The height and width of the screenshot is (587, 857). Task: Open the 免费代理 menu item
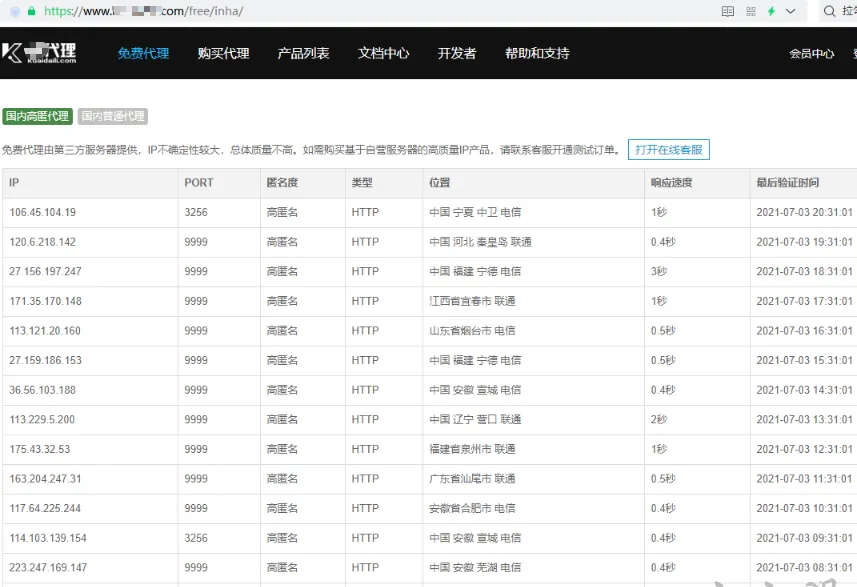coord(143,53)
